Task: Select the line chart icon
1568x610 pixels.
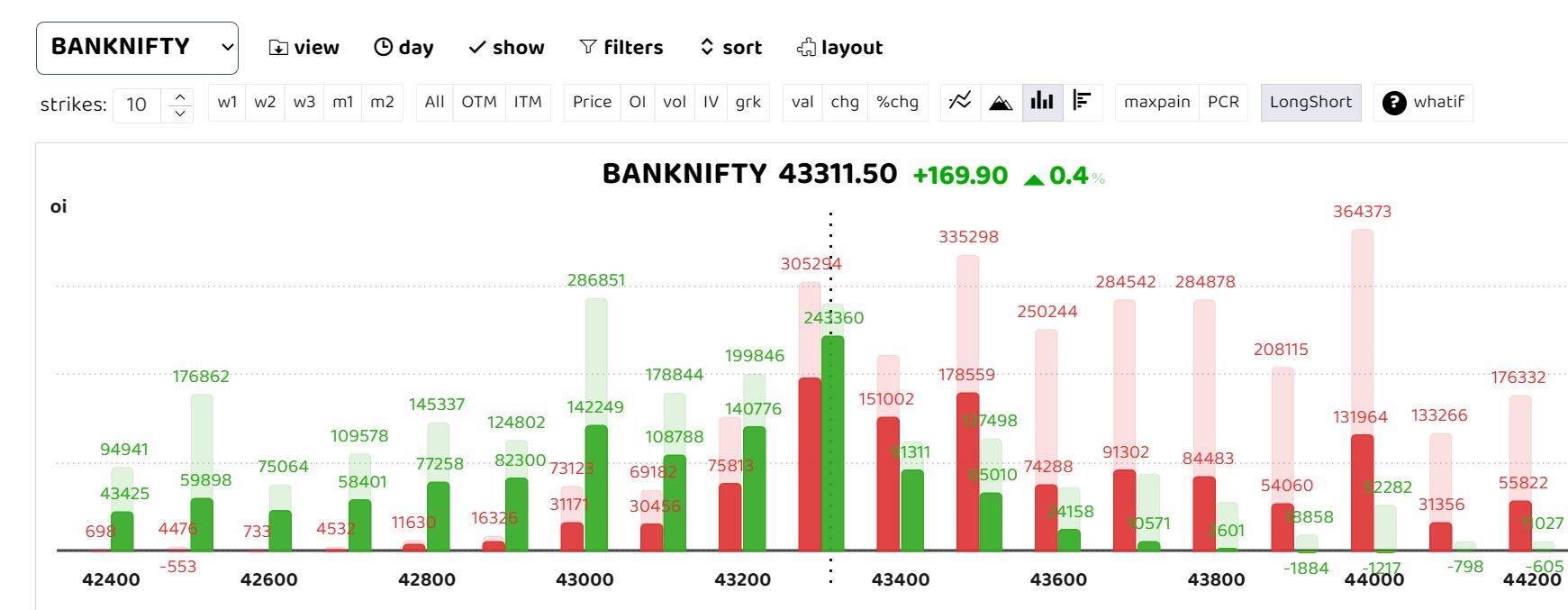Action: (961, 102)
